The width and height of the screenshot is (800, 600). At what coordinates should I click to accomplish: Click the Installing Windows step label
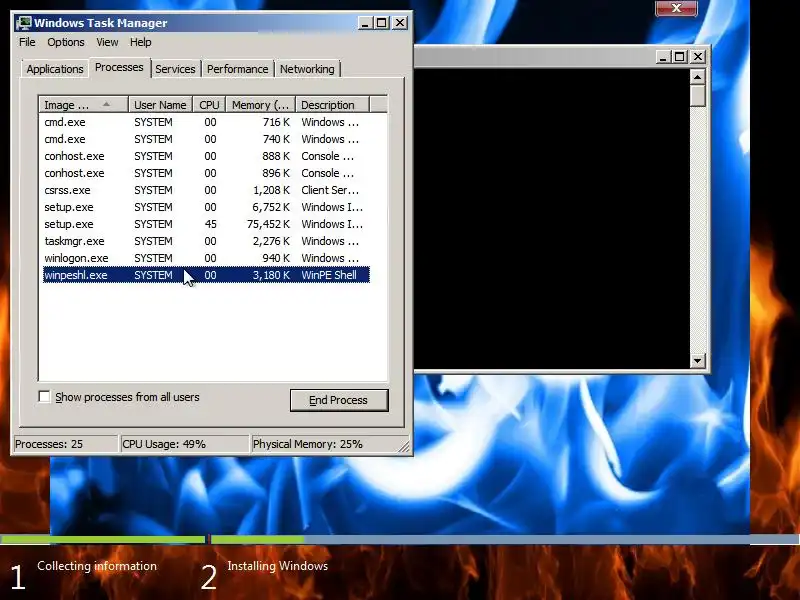[x=278, y=566]
